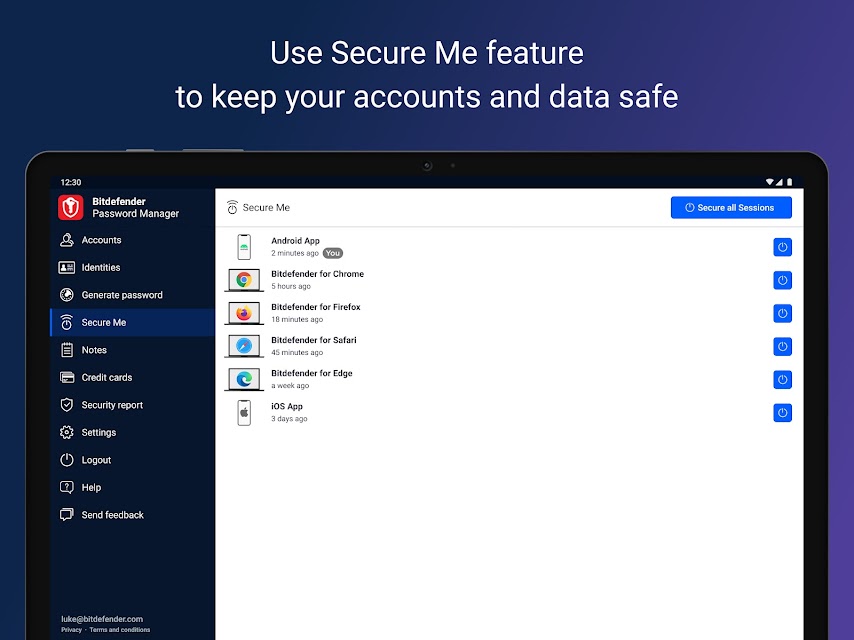This screenshot has width=854, height=640.
Task: Log out using the Logout item
Action: point(96,460)
